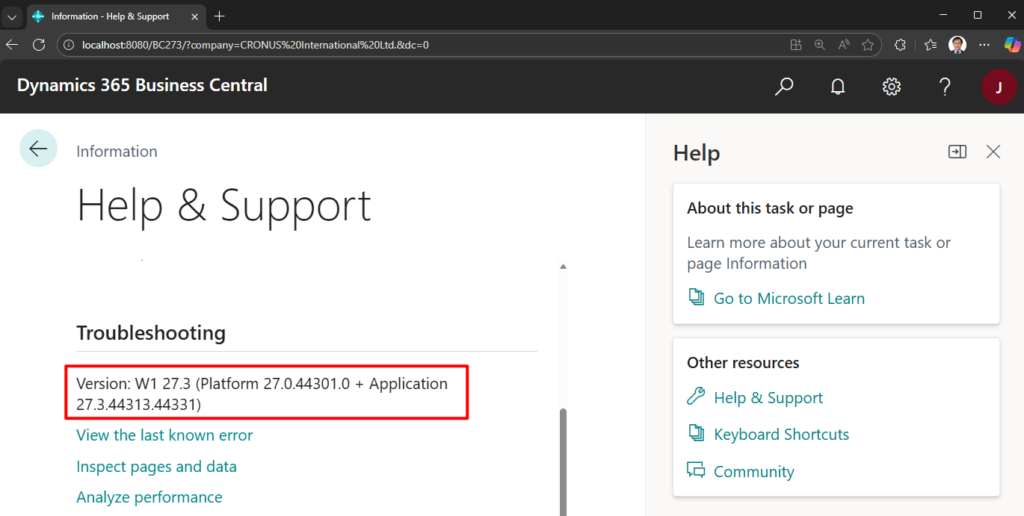Expand the tab search dropdown chevron

click(x=12, y=16)
